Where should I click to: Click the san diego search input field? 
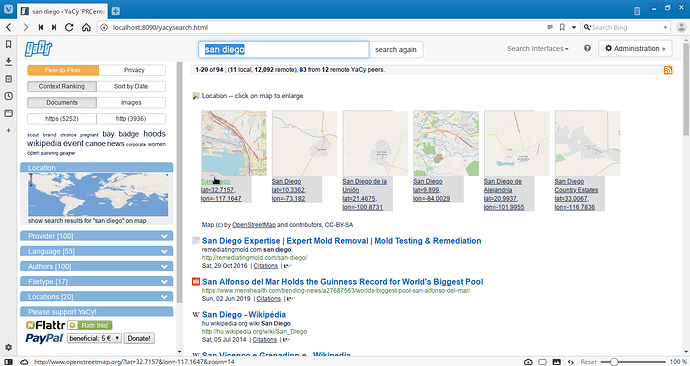click(x=284, y=50)
